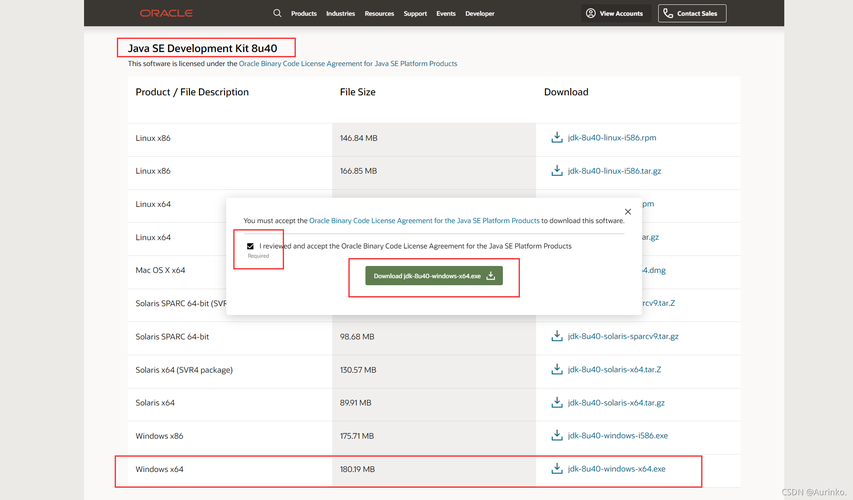The width and height of the screenshot is (853, 500).
Task: Click the View Accounts button
Action: point(614,13)
